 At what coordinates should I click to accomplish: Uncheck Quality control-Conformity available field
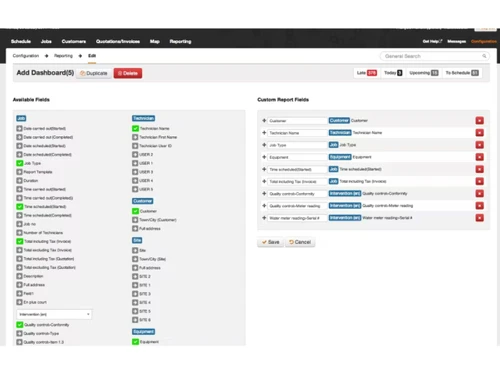point(19,325)
